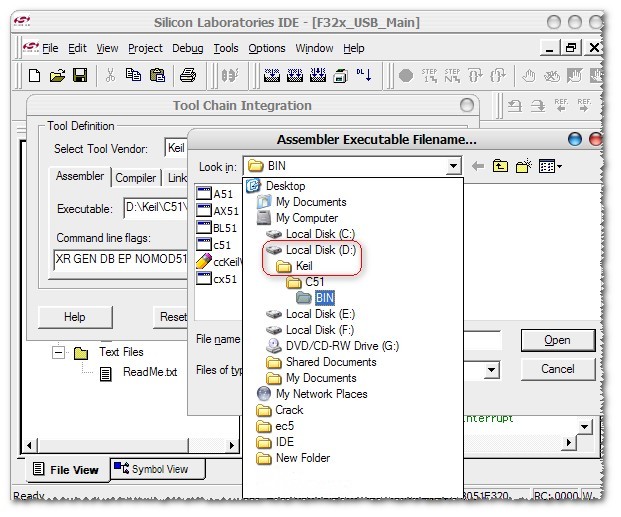Screen dimensions: 621x517
Task: Select ReadMe.txt in project tree
Action: (x=150, y=372)
